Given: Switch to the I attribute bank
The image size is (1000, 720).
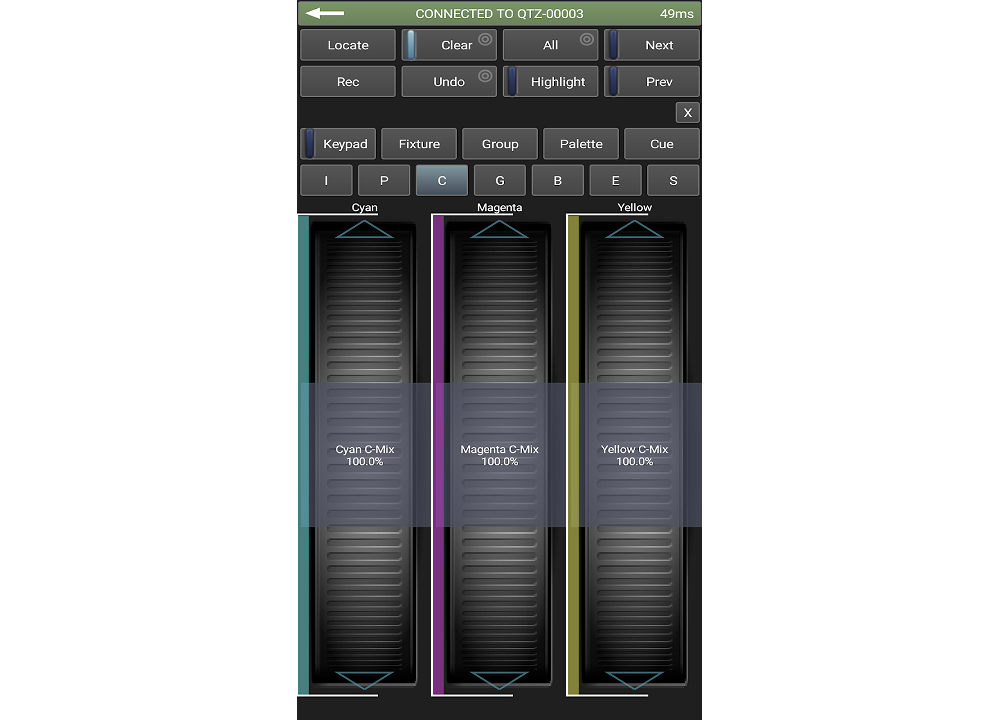Looking at the screenshot, I should [x=326, y=180].
